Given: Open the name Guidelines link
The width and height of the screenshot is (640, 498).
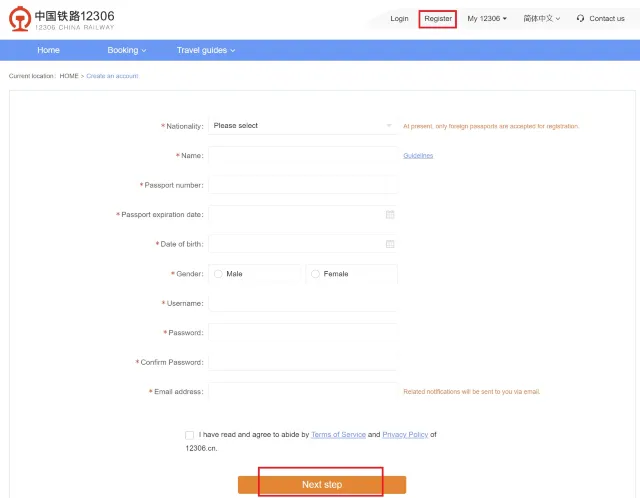Looking at the screenshot, I should click(x=418, y=155).
